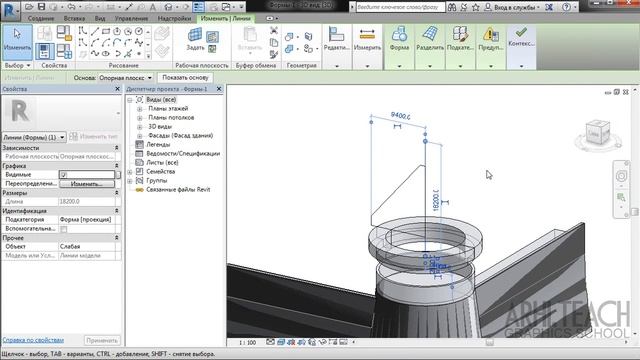Select Легенды in project browser
Screen dimensions: 640x360
click(158, 144)
